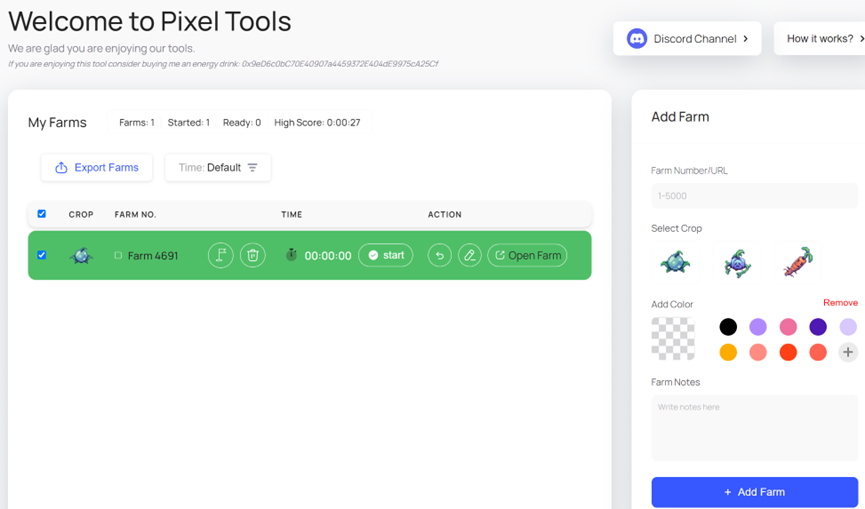
Task: Choose the green round crop in Select Crop
Action: [675, 262]
